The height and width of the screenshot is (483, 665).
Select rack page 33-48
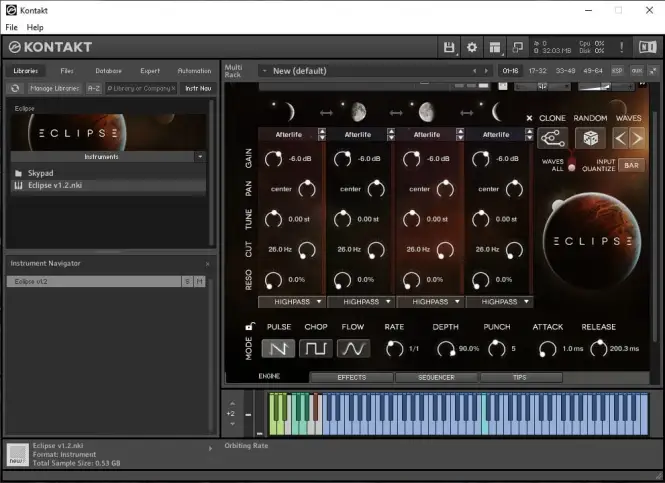click(565, 71)
